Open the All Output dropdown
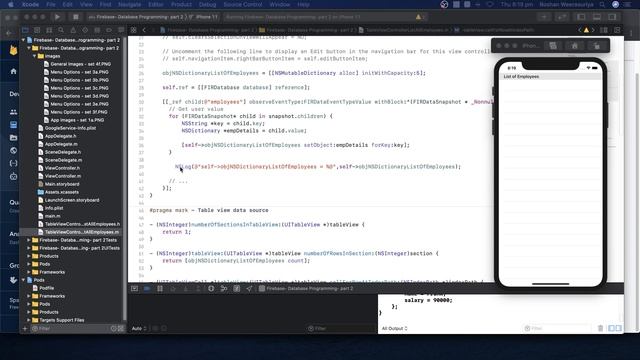 tap(394, 328)
